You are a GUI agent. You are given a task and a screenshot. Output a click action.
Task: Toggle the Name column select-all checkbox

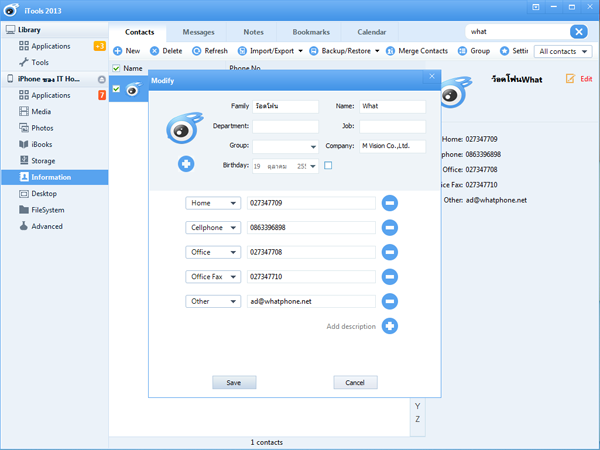click(116, 69)
